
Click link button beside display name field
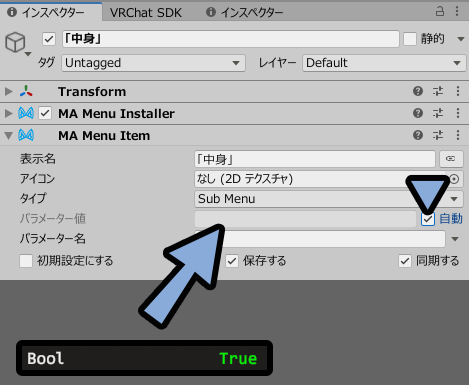coord(451,159)
